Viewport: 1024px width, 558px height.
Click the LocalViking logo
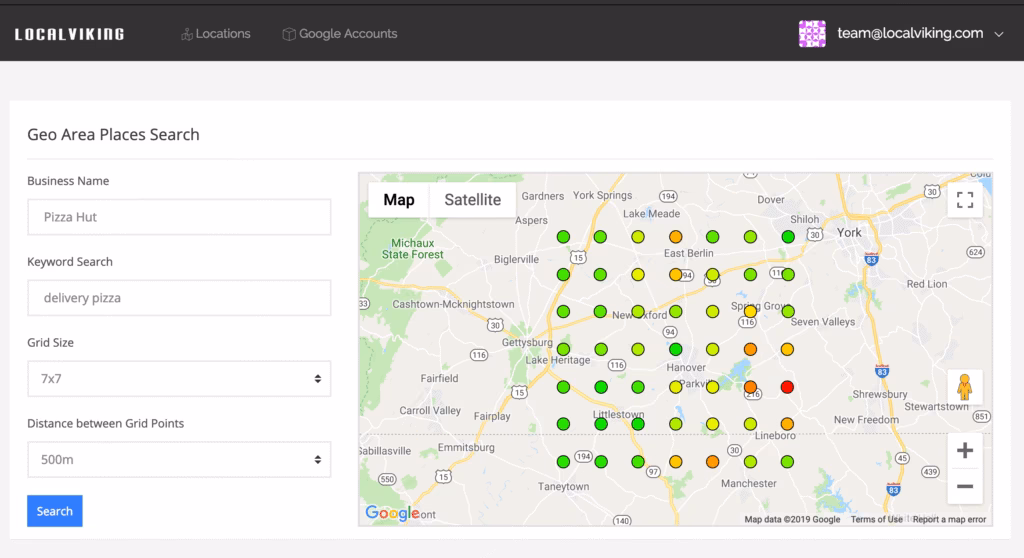coord(69,34)
